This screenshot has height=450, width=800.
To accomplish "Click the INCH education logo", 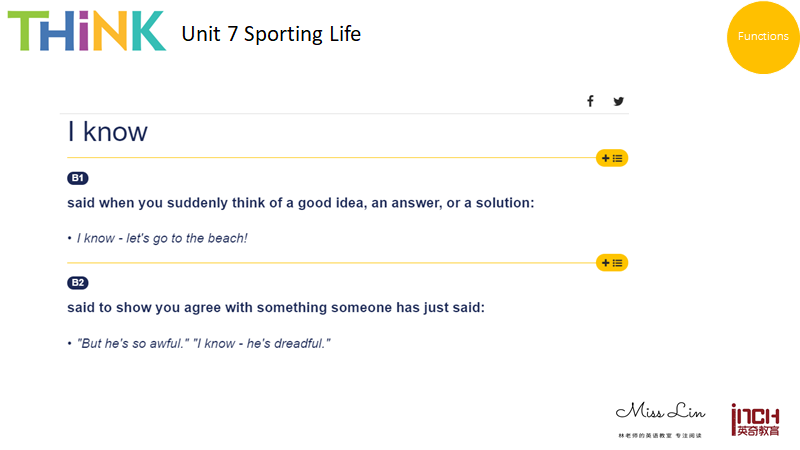I will pos(755,420).
